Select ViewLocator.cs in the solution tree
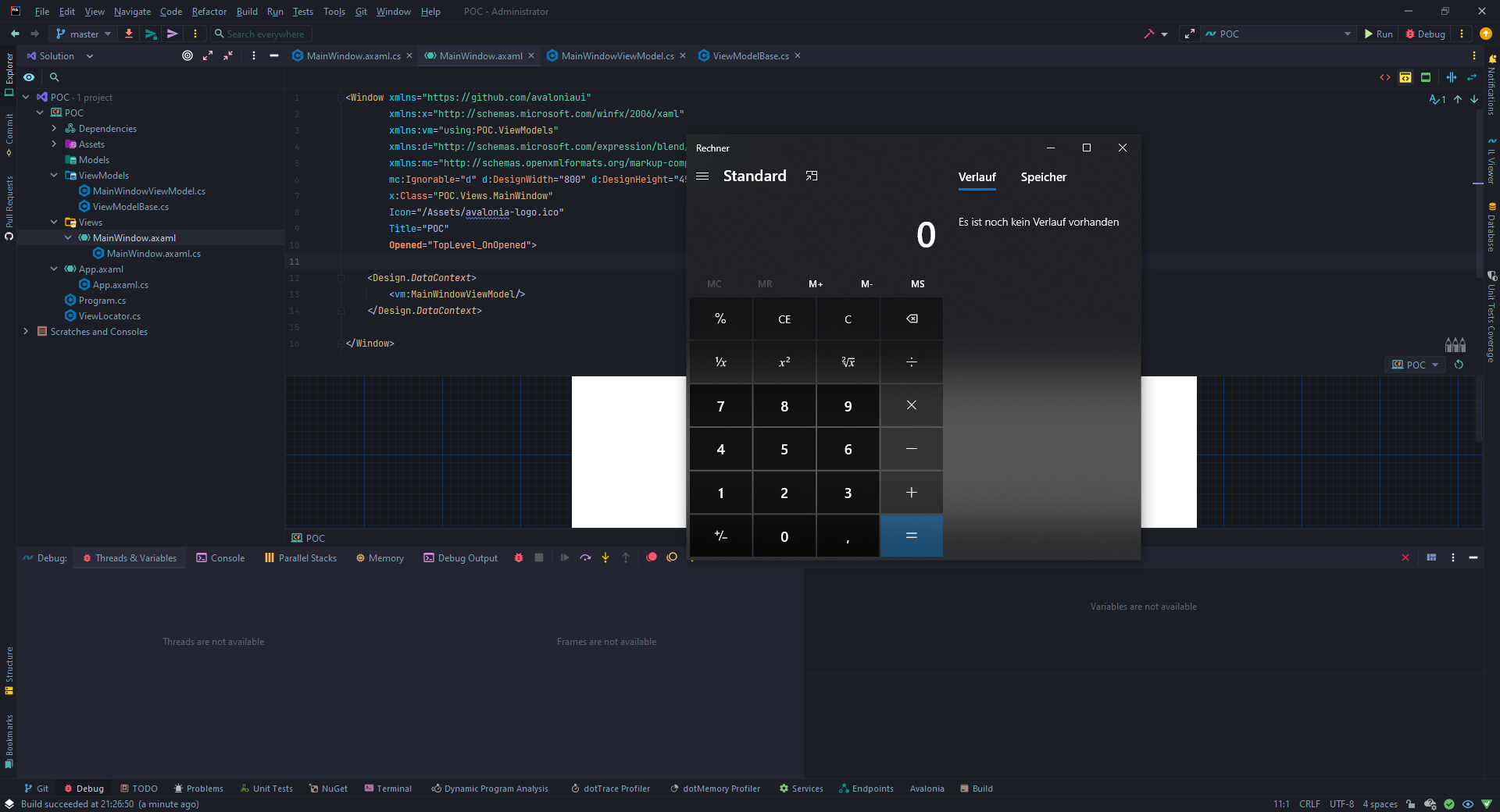The height and width of the screenshot is (812, 1500). (x=109, y=316)
